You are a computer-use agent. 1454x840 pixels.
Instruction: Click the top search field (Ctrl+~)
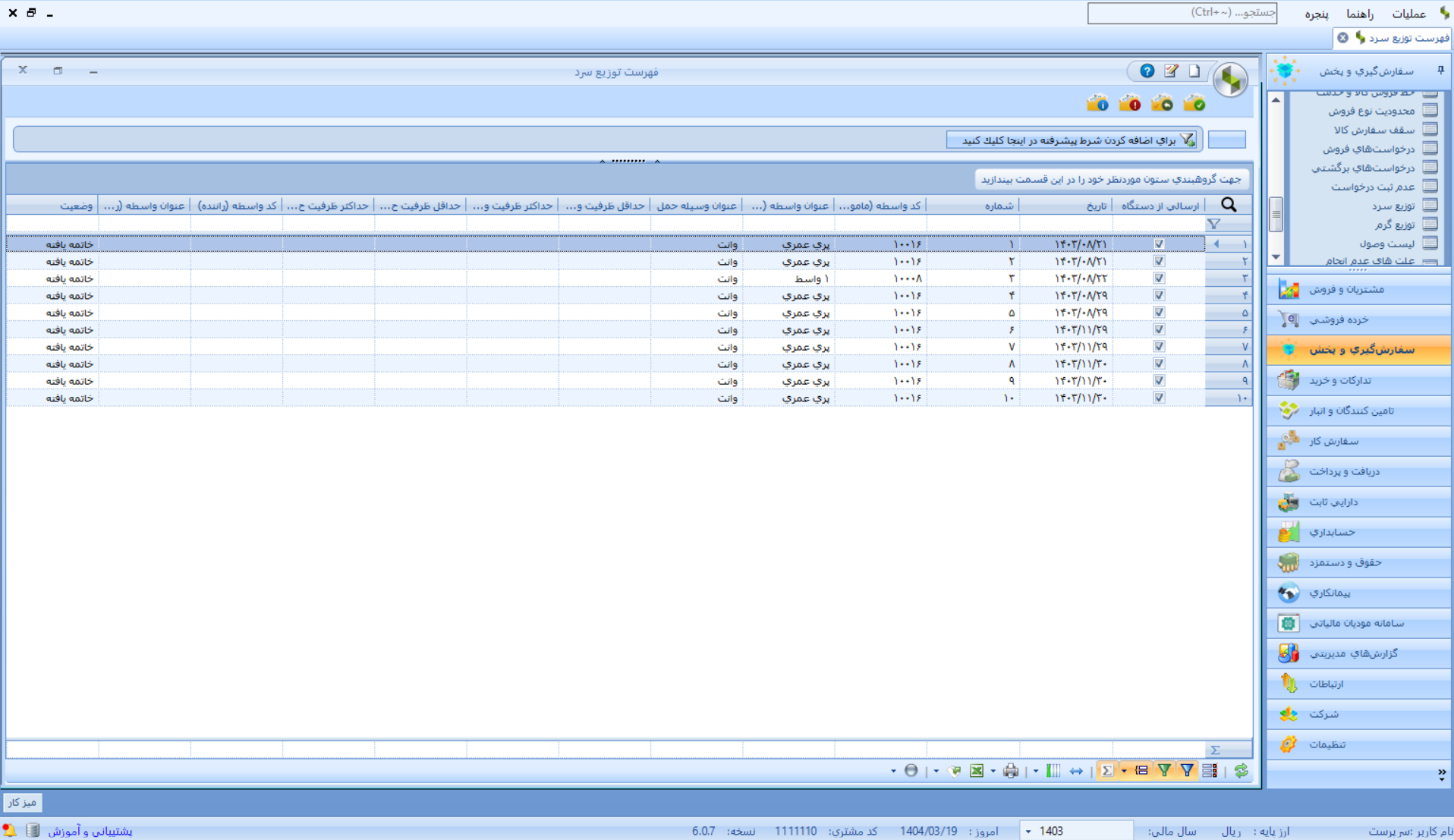coord(1182,13)
